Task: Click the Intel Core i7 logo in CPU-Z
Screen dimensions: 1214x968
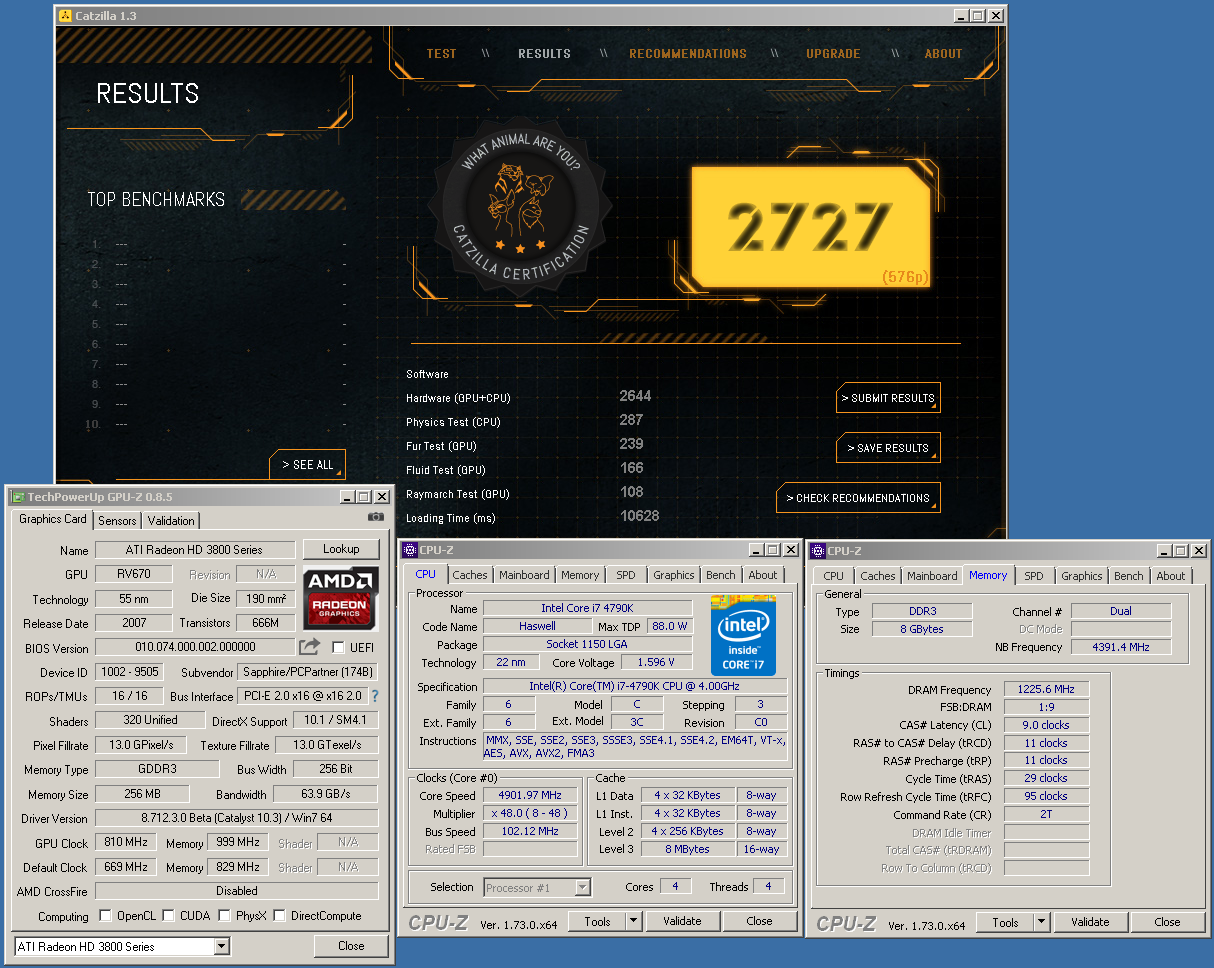Action: click(743, 635)
